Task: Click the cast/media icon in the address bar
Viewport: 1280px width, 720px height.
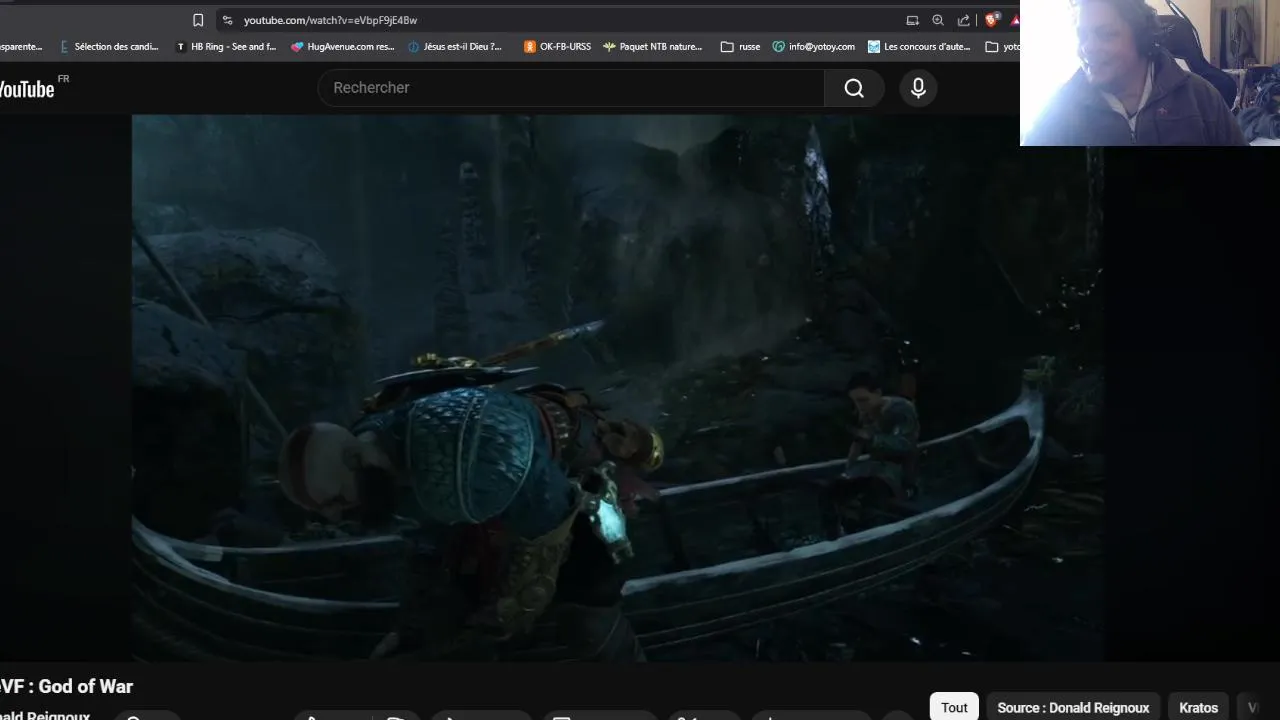Action: point(912,20)
